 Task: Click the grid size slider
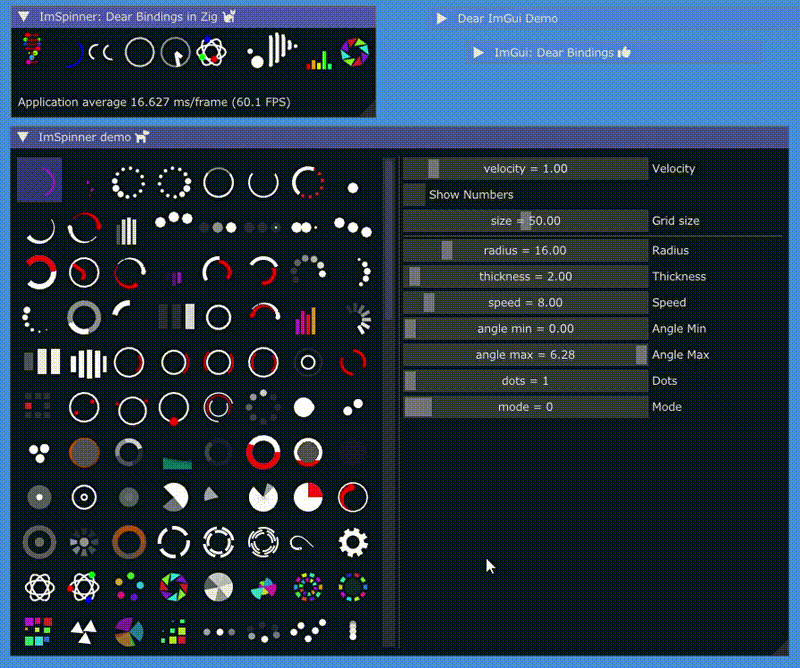tap(526, 220)
